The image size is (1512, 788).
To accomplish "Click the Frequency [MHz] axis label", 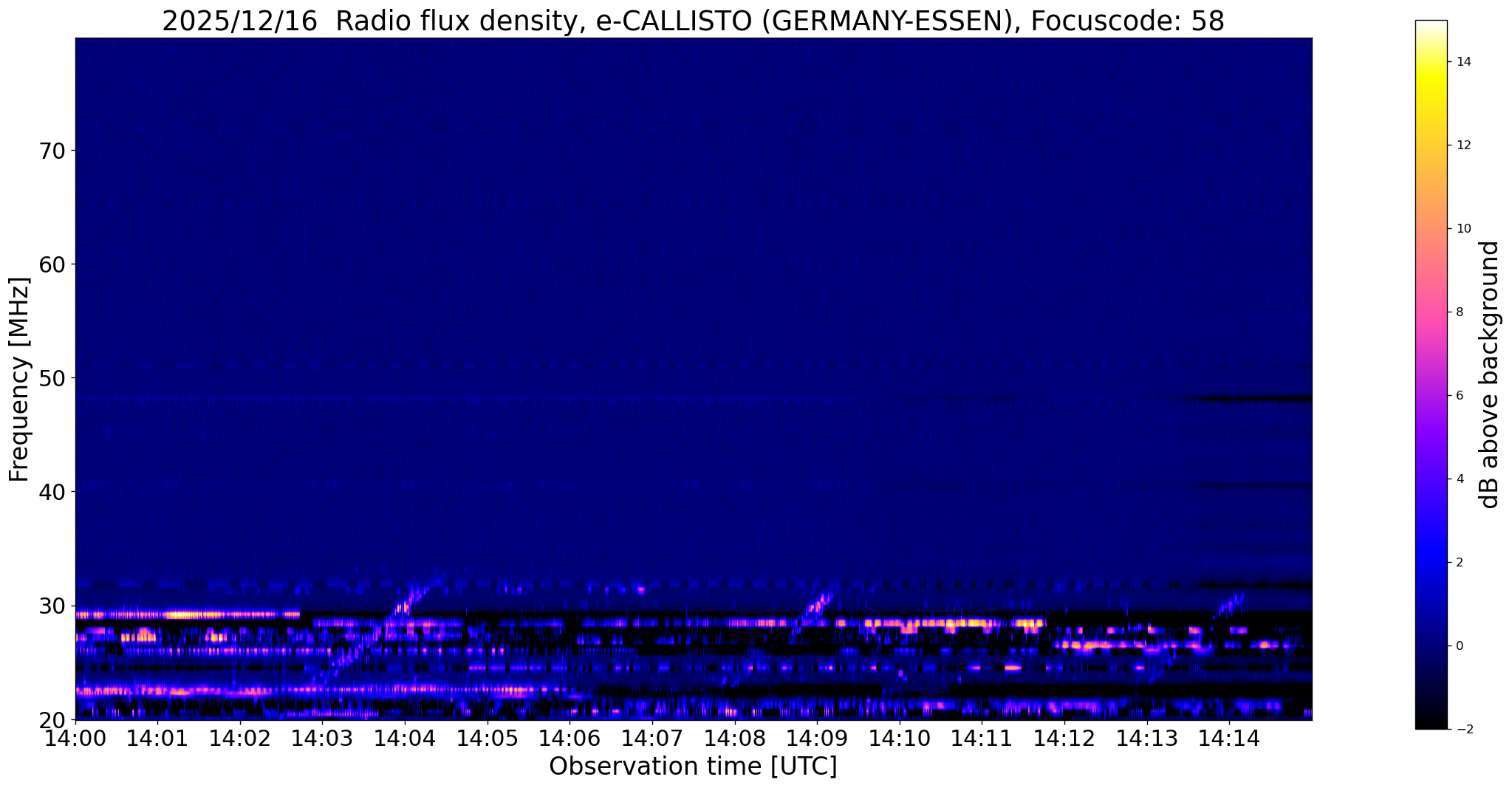I will pyautogui.click(x=19, y=379).
